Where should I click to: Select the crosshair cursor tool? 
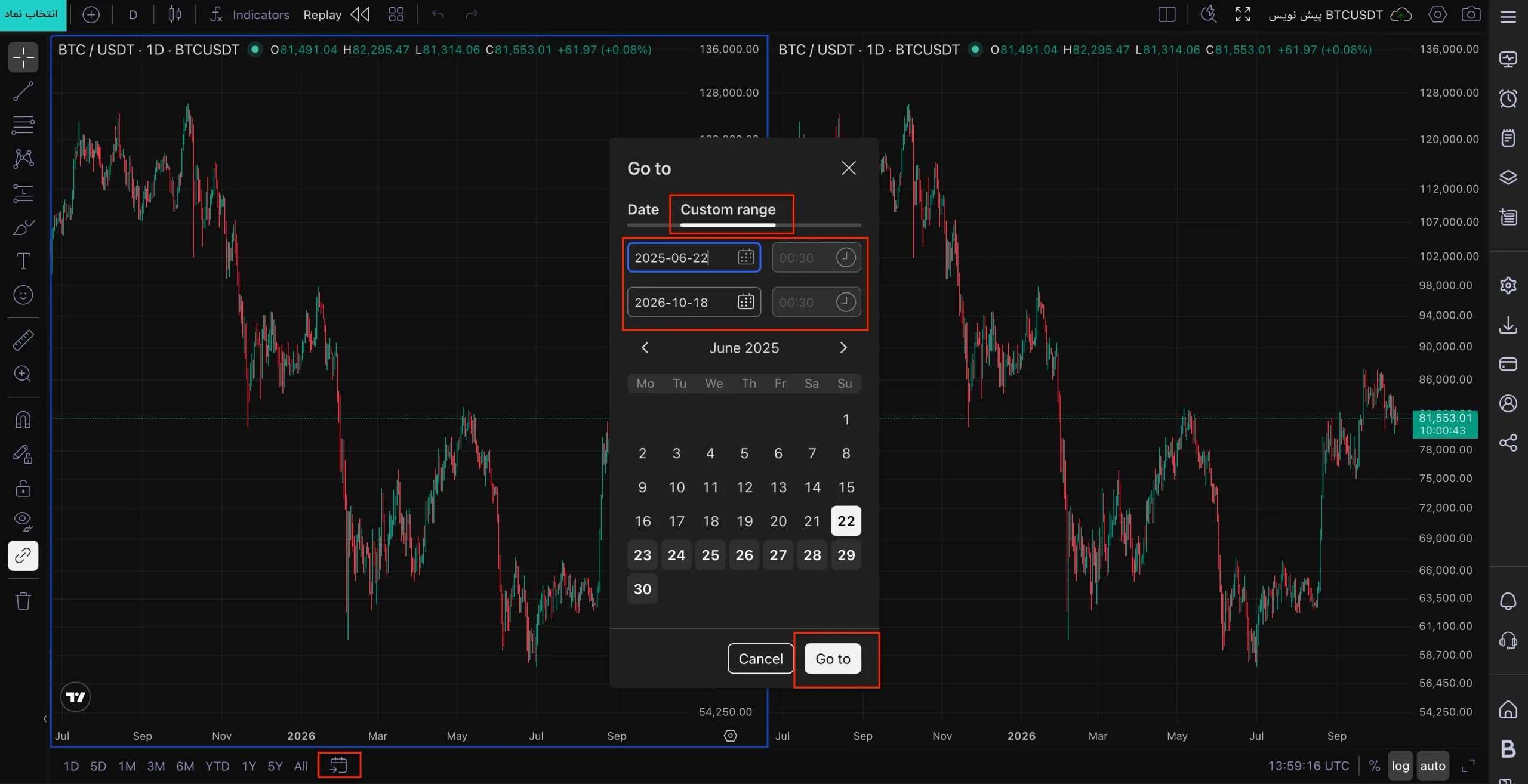point(23,58)
